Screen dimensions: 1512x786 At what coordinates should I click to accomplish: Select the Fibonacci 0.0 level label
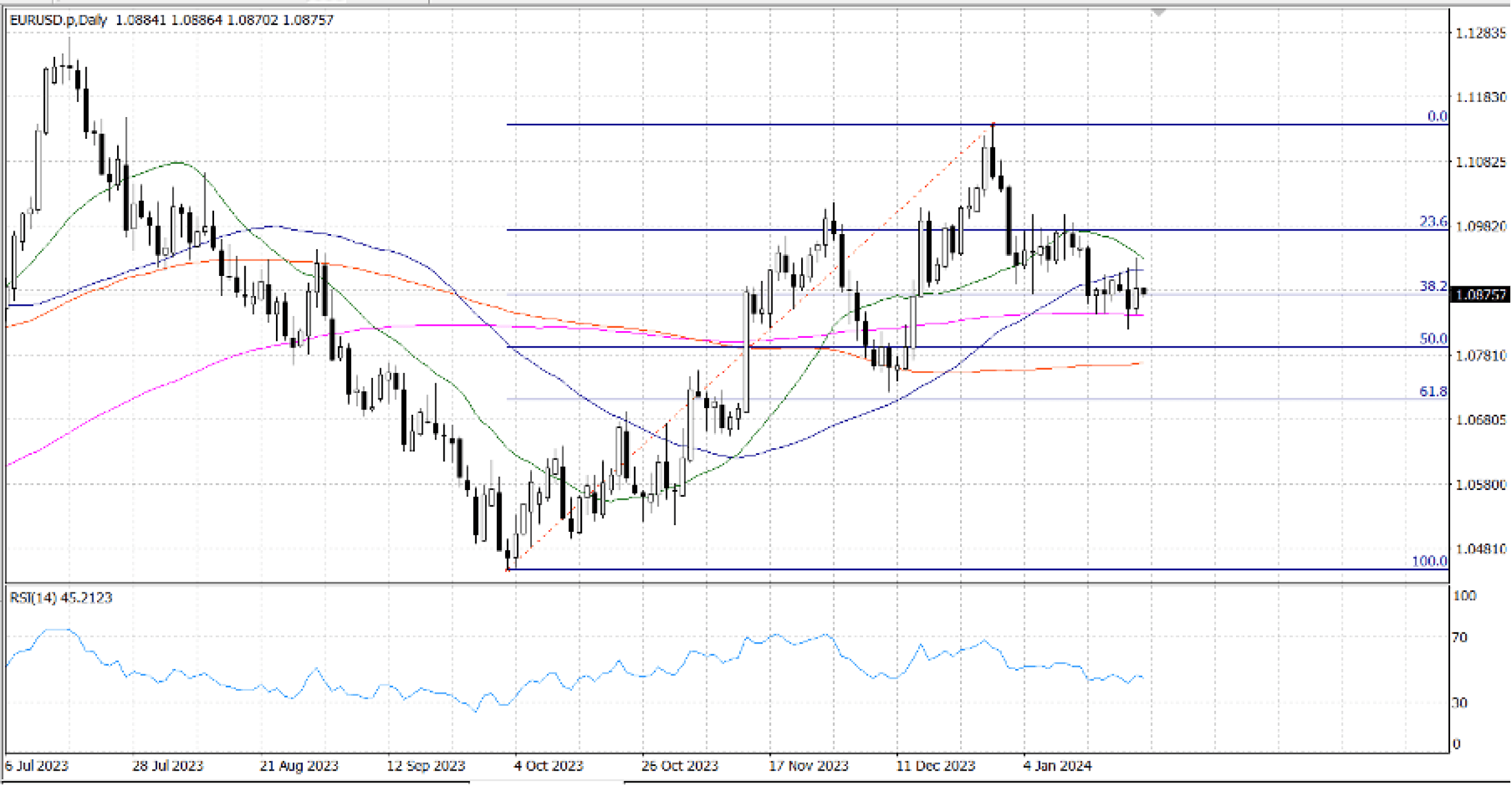1436,116
